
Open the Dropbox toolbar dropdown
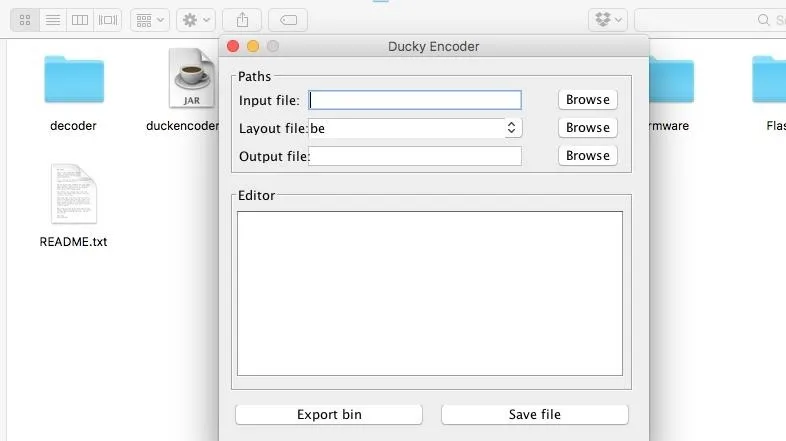point(608,19)
